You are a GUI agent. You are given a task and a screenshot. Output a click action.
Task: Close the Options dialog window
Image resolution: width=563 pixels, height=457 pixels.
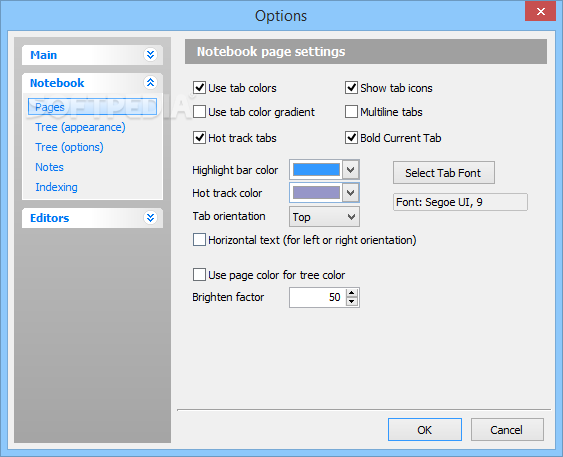(x=540, y=11)
